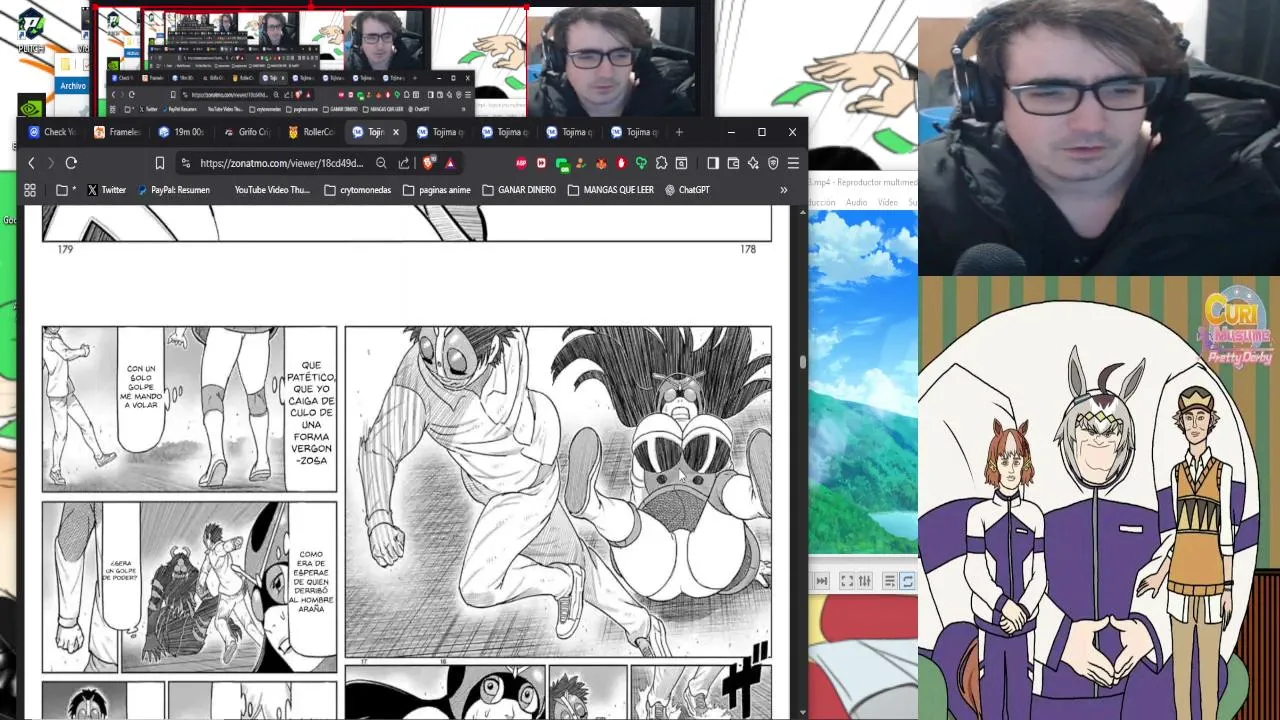The height and width of the screenshot is (720, 1280).
Task: Open Video menu in VLC media player window
Action: point(888,202)
